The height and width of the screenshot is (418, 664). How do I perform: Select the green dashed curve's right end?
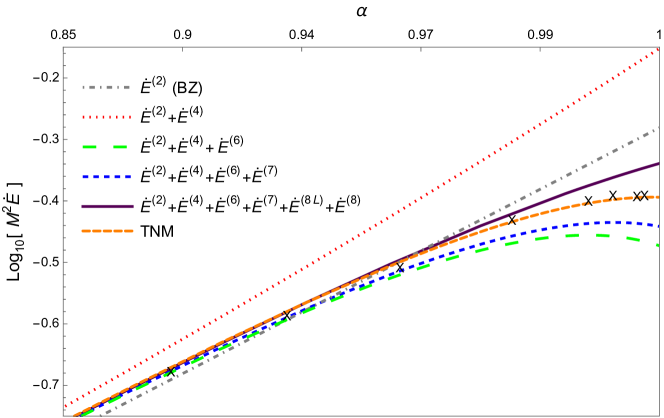pyautogui.click(x=657, y=245)
